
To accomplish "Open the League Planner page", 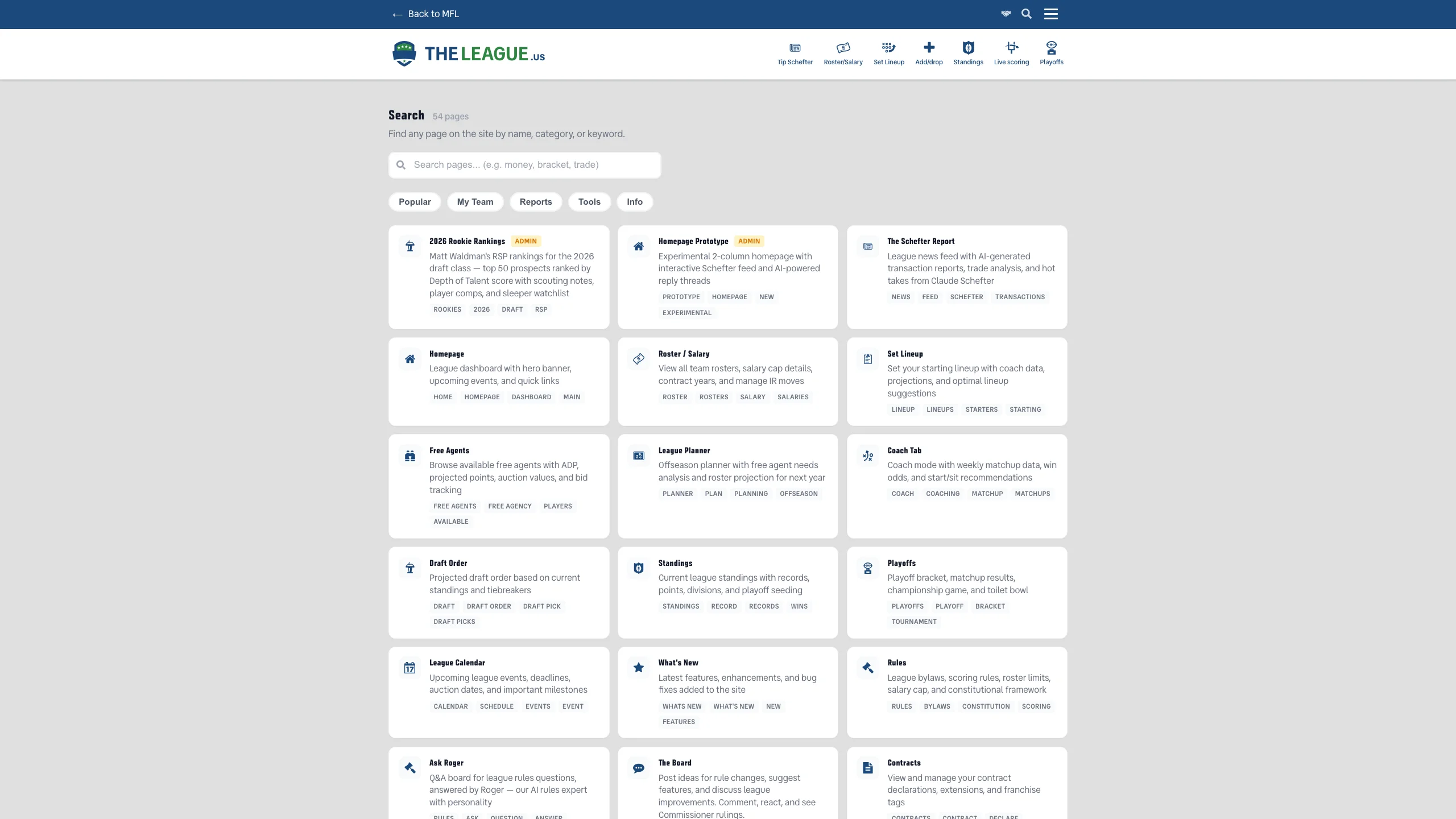I will point(727,486).
